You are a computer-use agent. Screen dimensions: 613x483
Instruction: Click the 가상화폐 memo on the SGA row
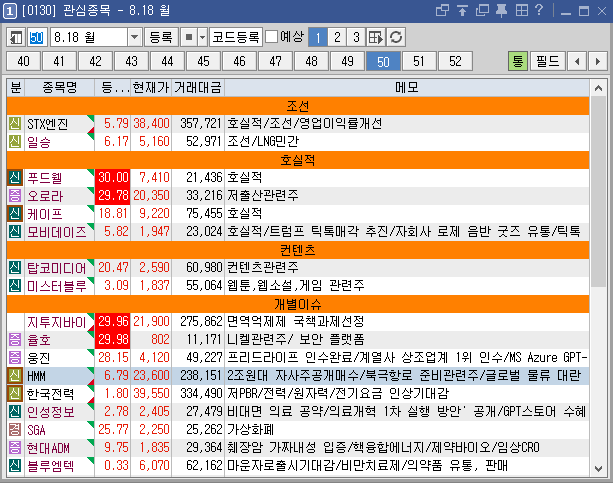250,429
